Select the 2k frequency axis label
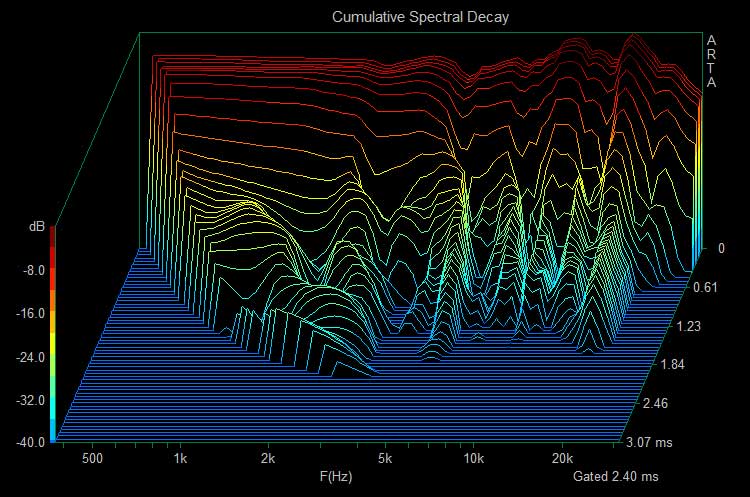Image resolution: width=750 pixels, height=497 pixels. pos(268,459)
